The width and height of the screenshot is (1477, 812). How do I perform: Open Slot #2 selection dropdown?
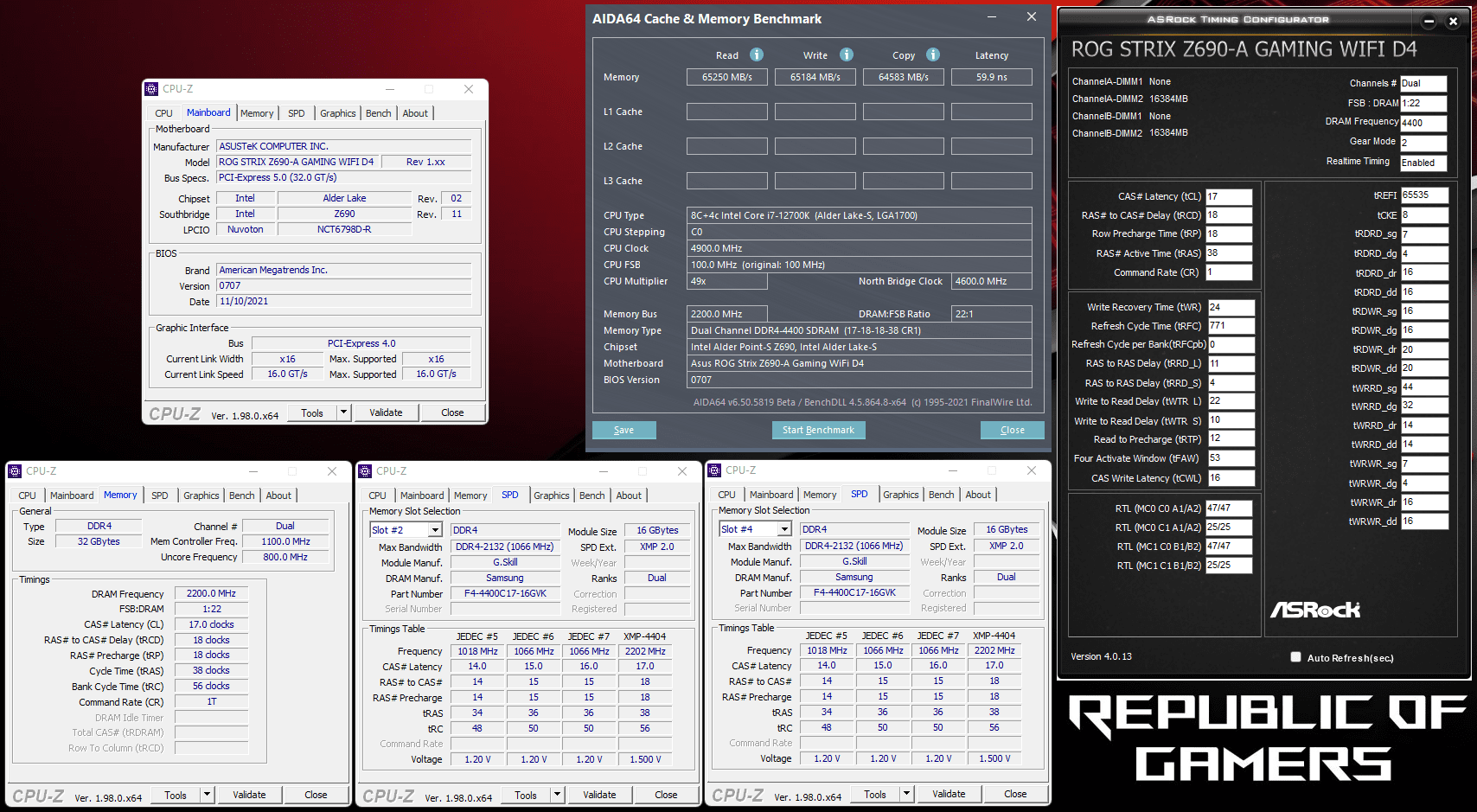tap(435, 530)
